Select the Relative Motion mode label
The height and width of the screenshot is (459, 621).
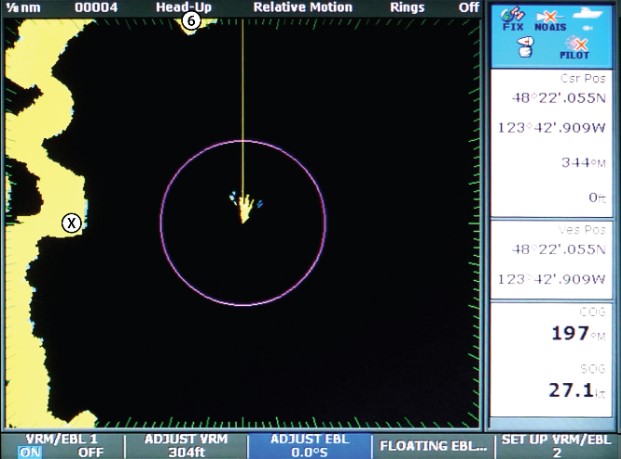pyautogui.click(x=302, y=7)
